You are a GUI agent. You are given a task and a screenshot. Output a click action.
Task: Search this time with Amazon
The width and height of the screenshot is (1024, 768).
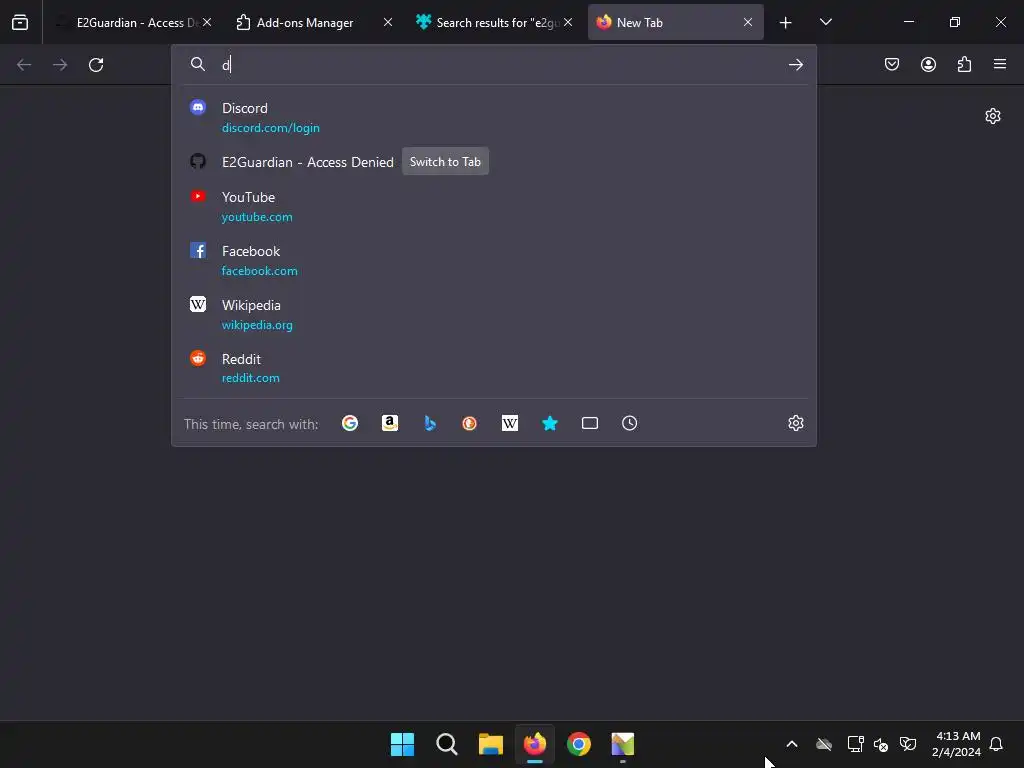[390, 423]
